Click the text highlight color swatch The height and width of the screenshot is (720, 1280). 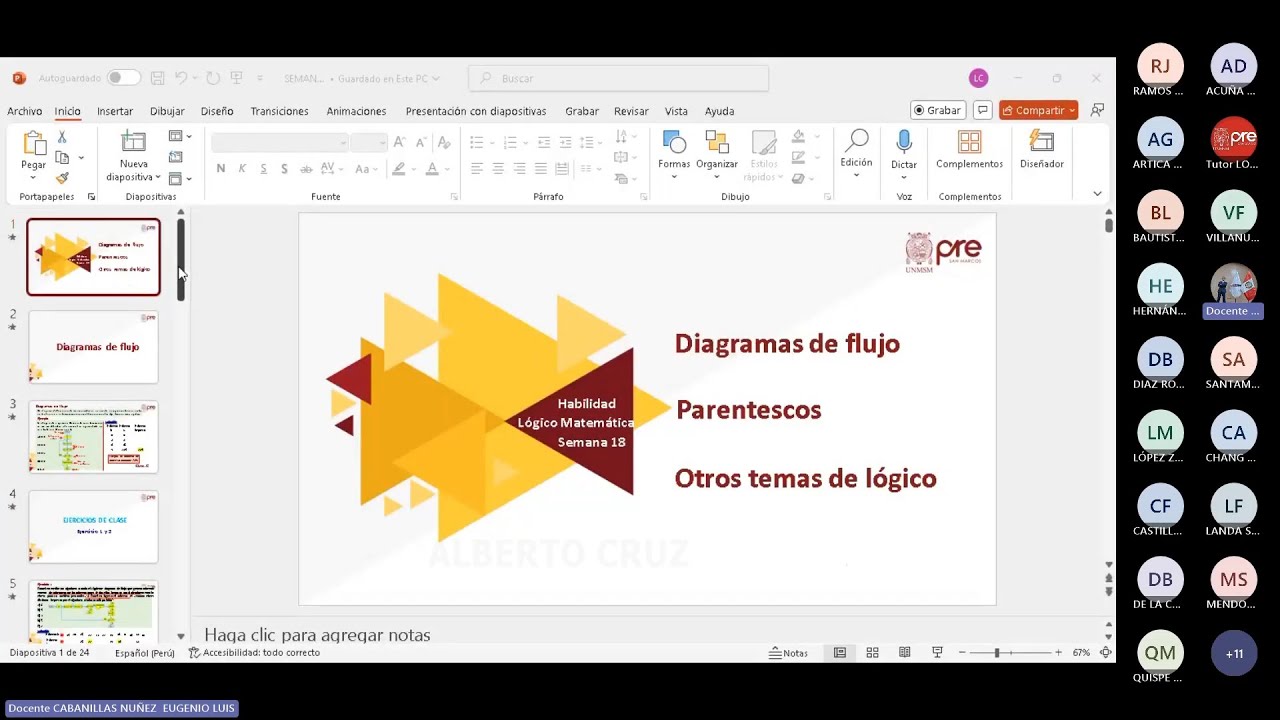point(399,169)
